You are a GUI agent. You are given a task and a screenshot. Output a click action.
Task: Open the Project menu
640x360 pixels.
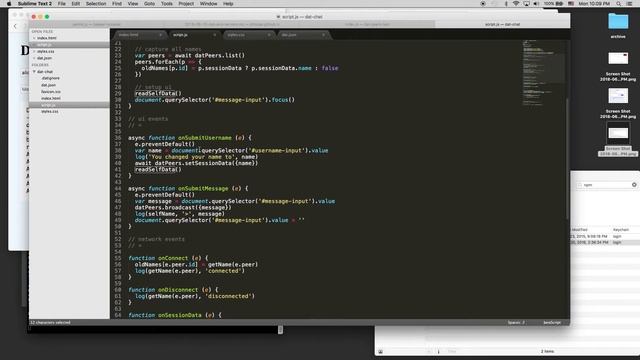(186, 4)
